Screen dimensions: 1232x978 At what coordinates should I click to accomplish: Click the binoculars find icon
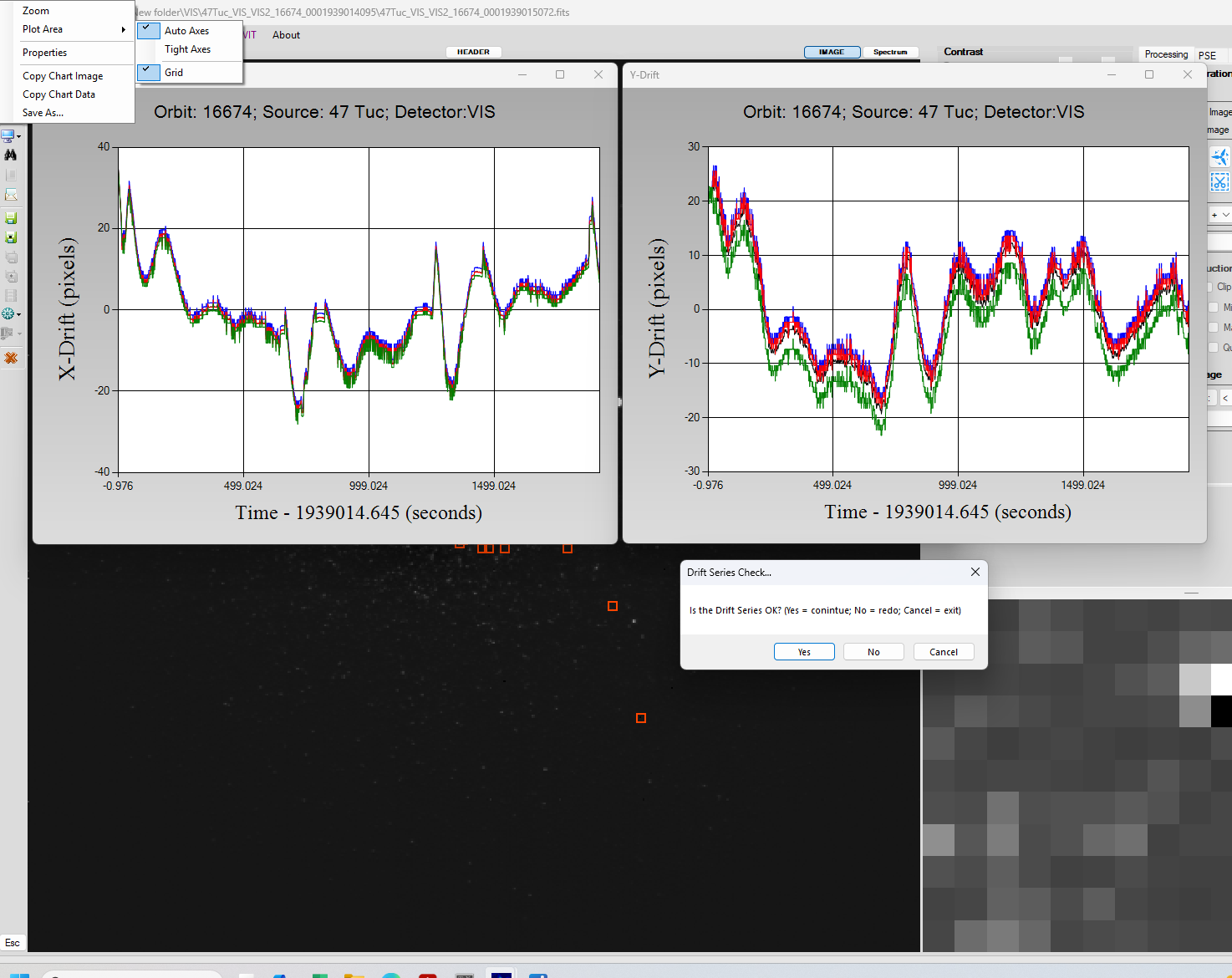[x=11, y=155]
